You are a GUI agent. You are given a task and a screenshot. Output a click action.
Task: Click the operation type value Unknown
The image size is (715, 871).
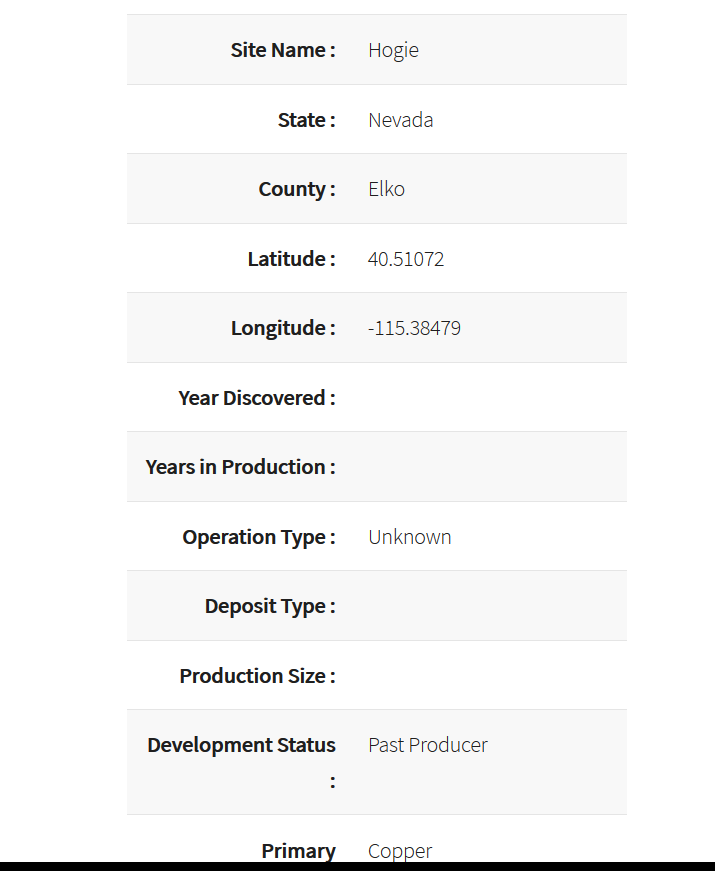(x=410, y=537)
